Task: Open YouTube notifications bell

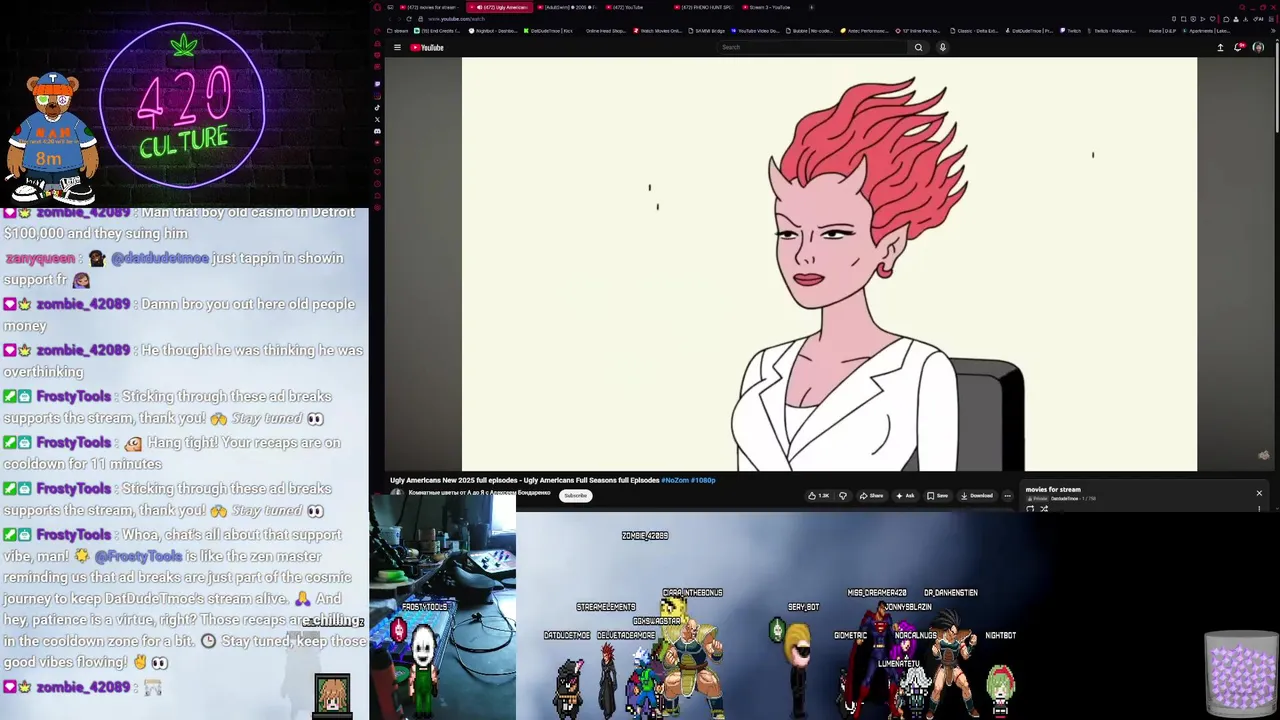Action: click(x=1239, y=47)
